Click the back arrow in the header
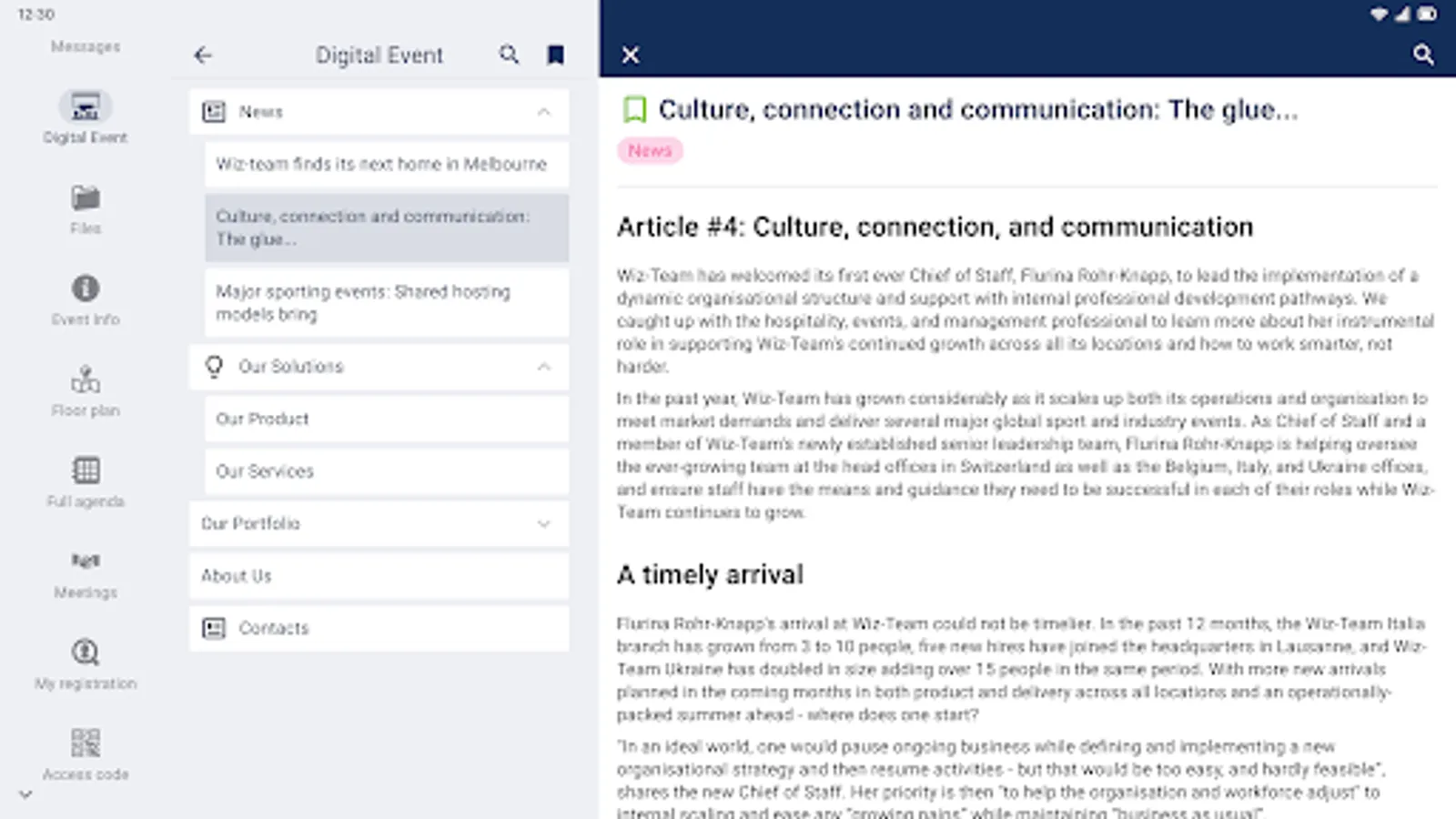Image resolution: width=1456 pixels, height=819 pixels. pos(203,56)
